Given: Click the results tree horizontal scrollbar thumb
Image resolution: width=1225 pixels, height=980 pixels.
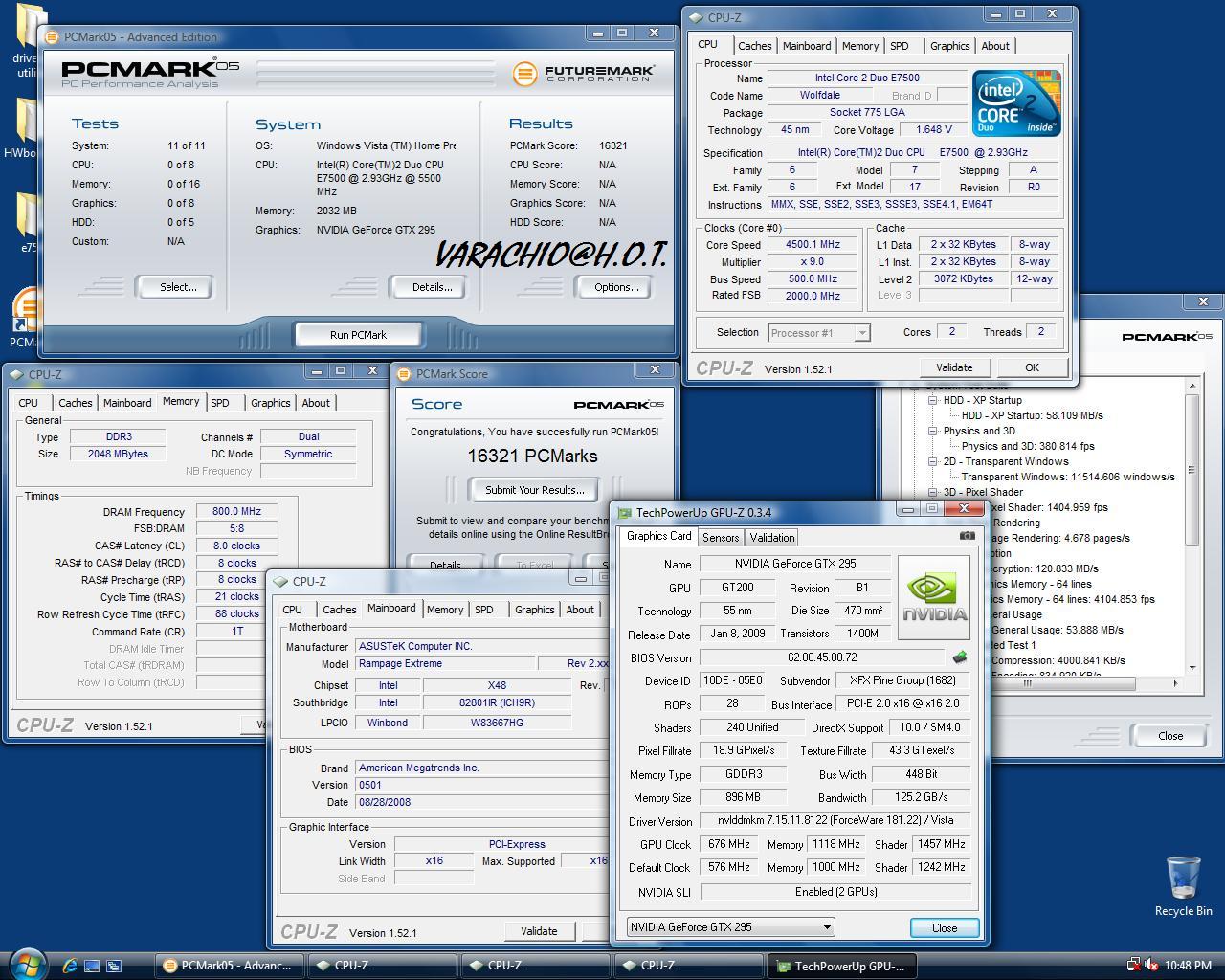Looking at the screenshot, I should tap(1026, 683).
